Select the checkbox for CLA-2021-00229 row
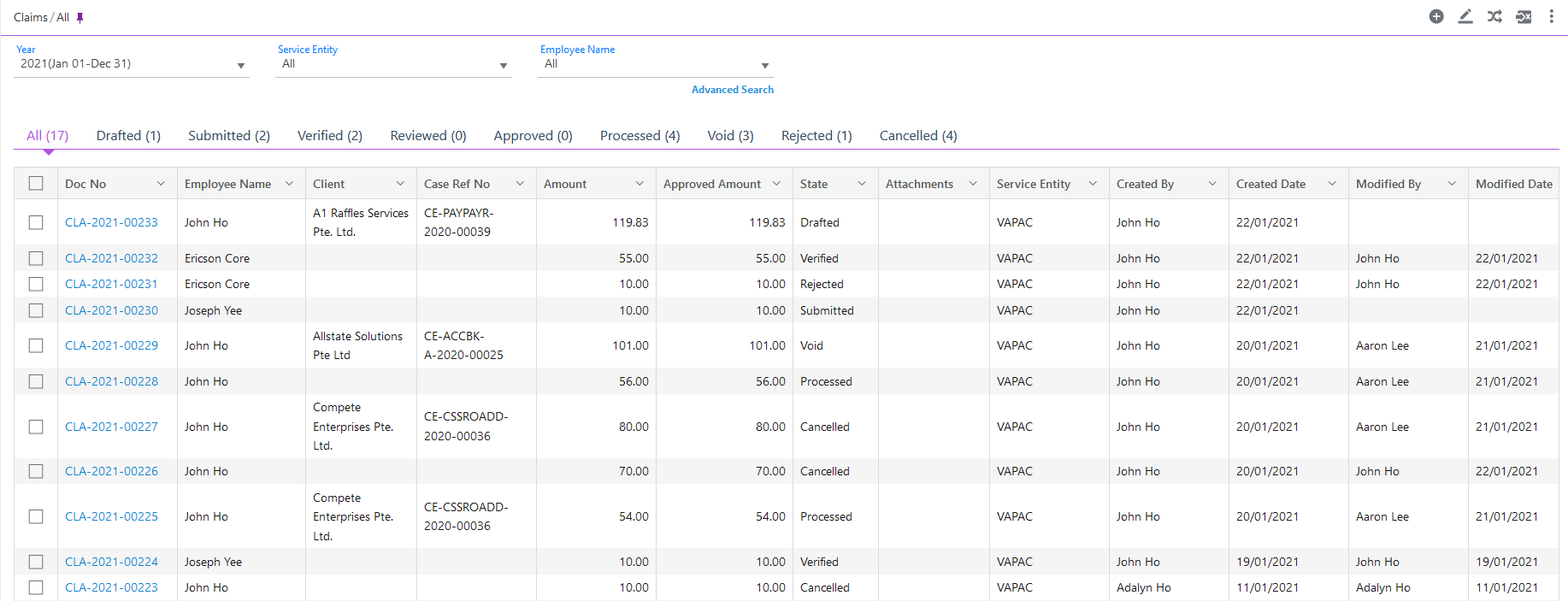Viewport: 1568px width, 601px height. pyautogui.click(x=36, y=345)
